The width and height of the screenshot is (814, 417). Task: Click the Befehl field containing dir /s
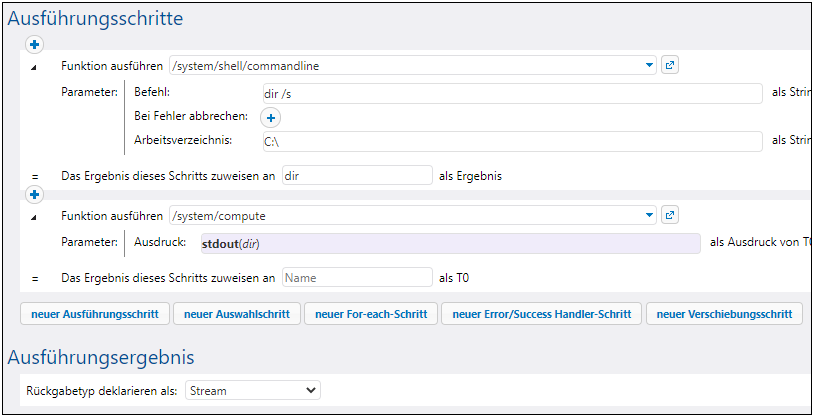(510, 92)
